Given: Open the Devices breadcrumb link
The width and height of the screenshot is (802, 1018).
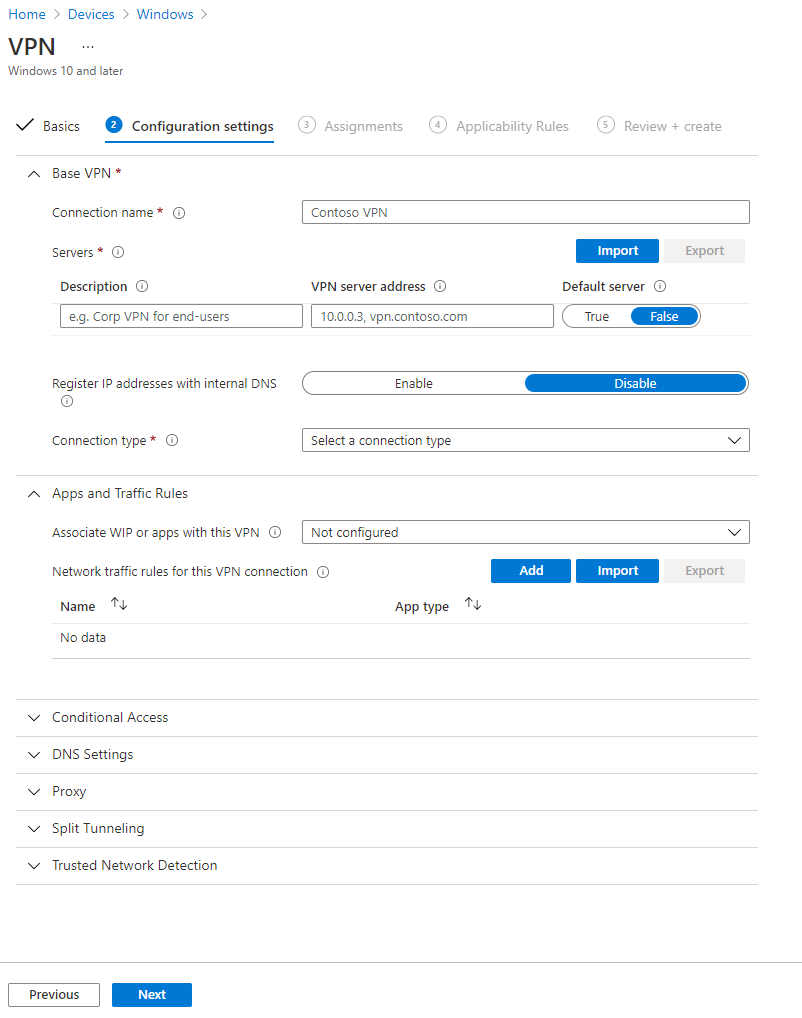Looking at the screenshot, I should point(91,14).
